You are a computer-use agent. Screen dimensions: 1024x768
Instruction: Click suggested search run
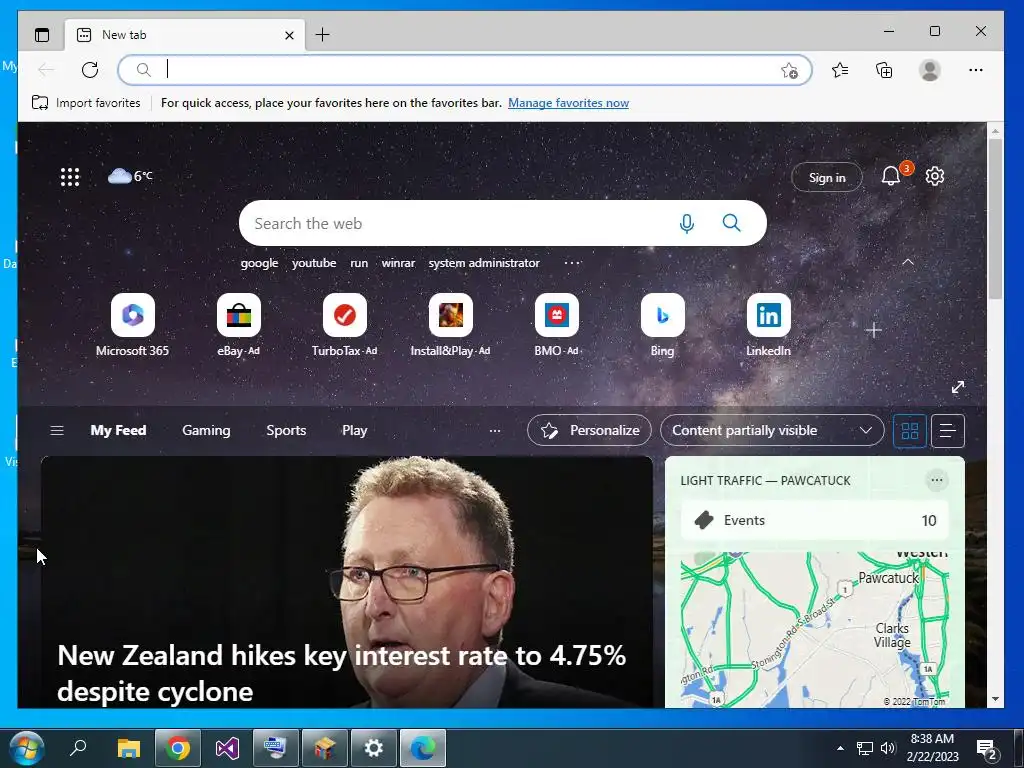[359, 263]
